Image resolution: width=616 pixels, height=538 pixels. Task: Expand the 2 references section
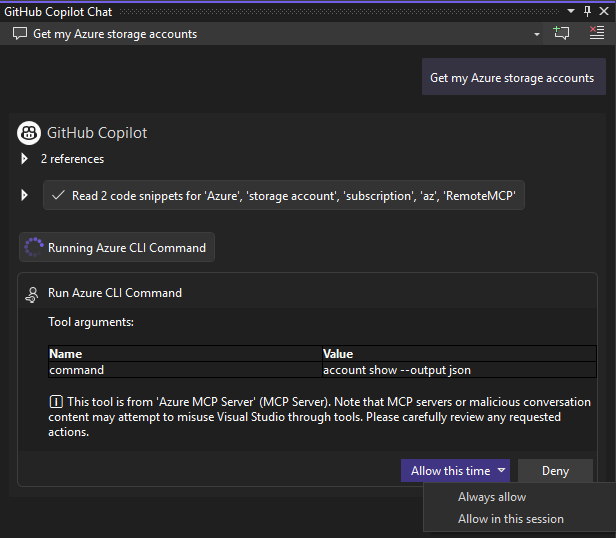click(25, 159)
